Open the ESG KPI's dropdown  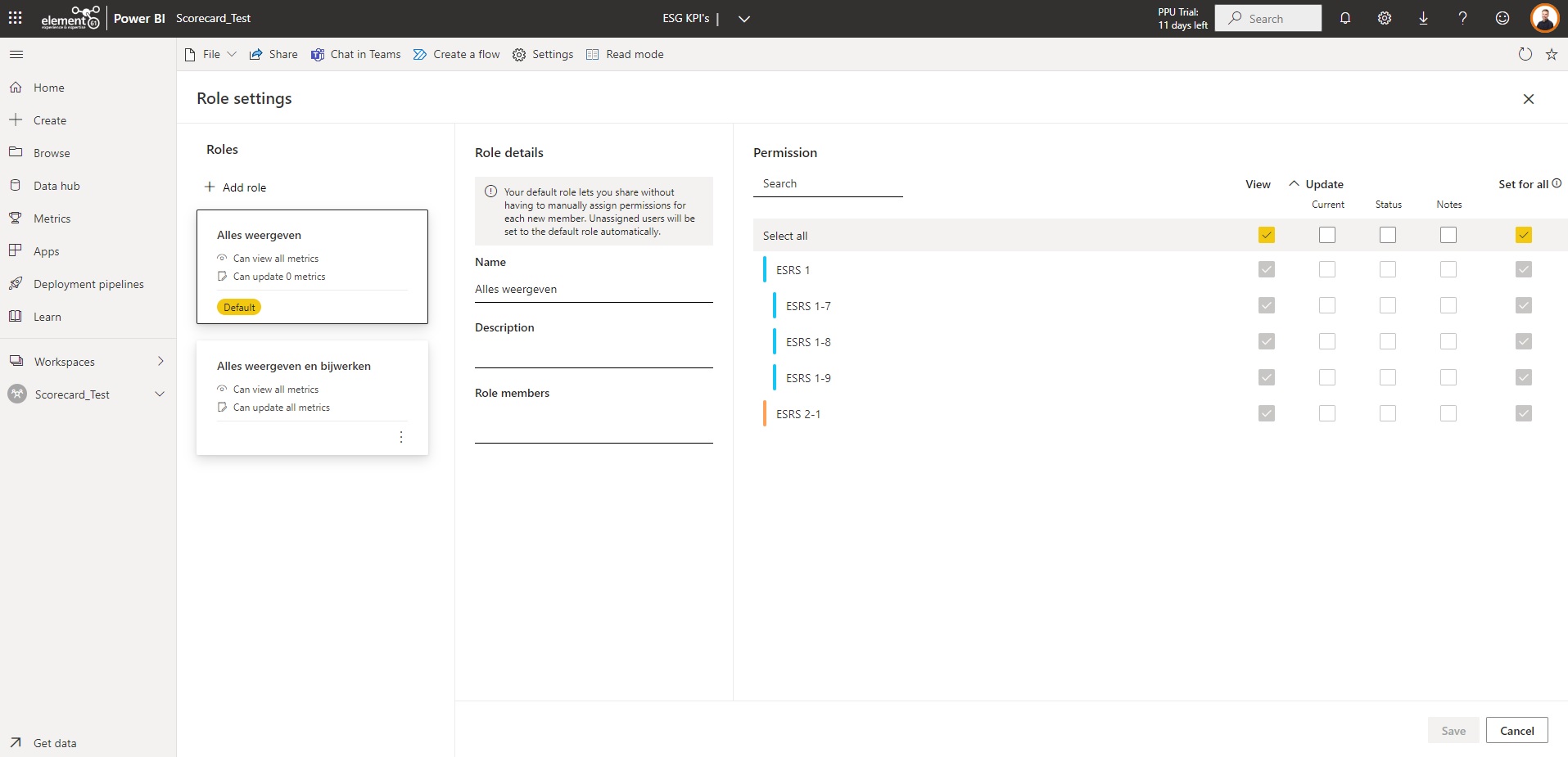coord(743,18)
